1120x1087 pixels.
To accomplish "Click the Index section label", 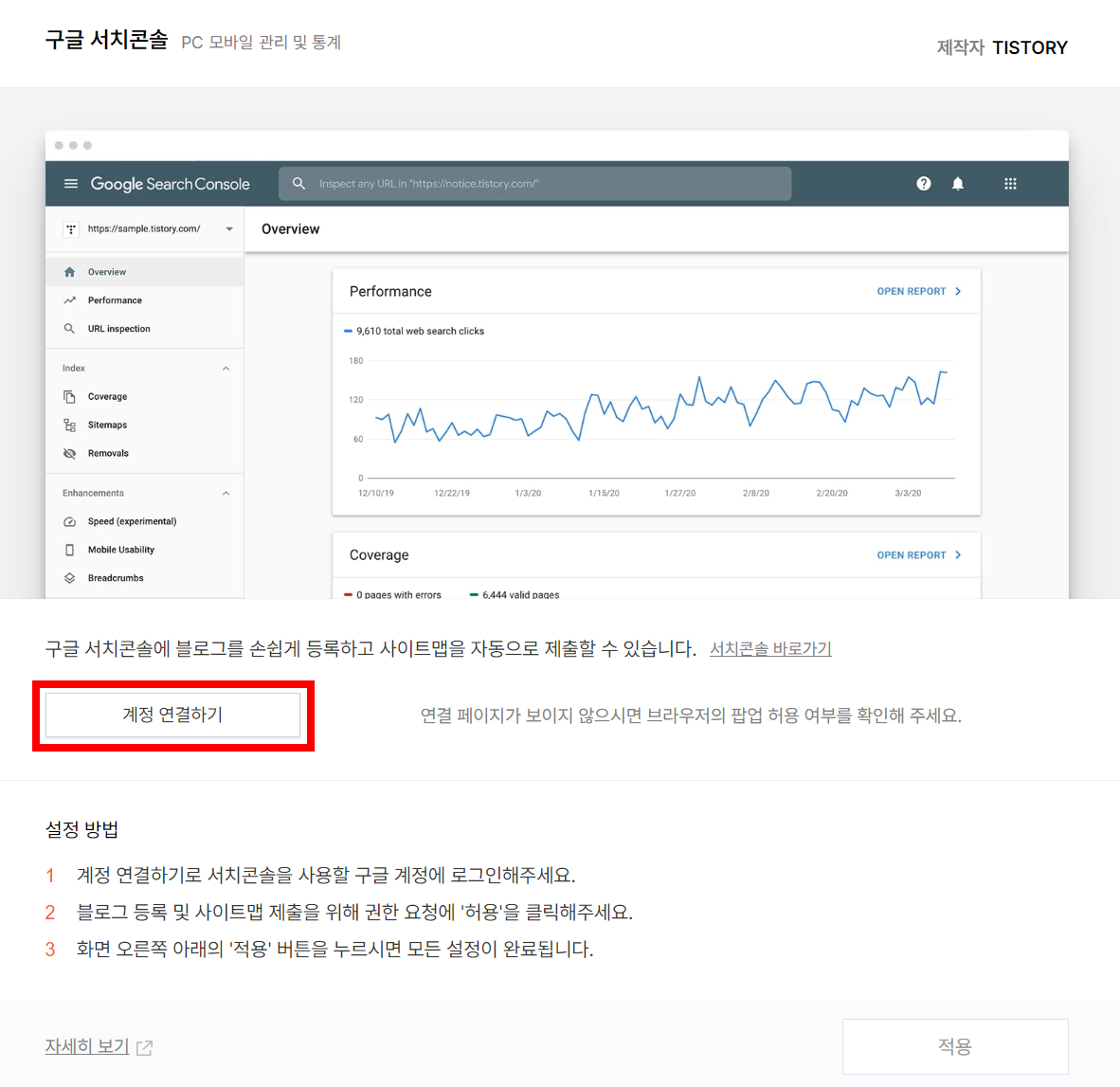I will point(74,369).
